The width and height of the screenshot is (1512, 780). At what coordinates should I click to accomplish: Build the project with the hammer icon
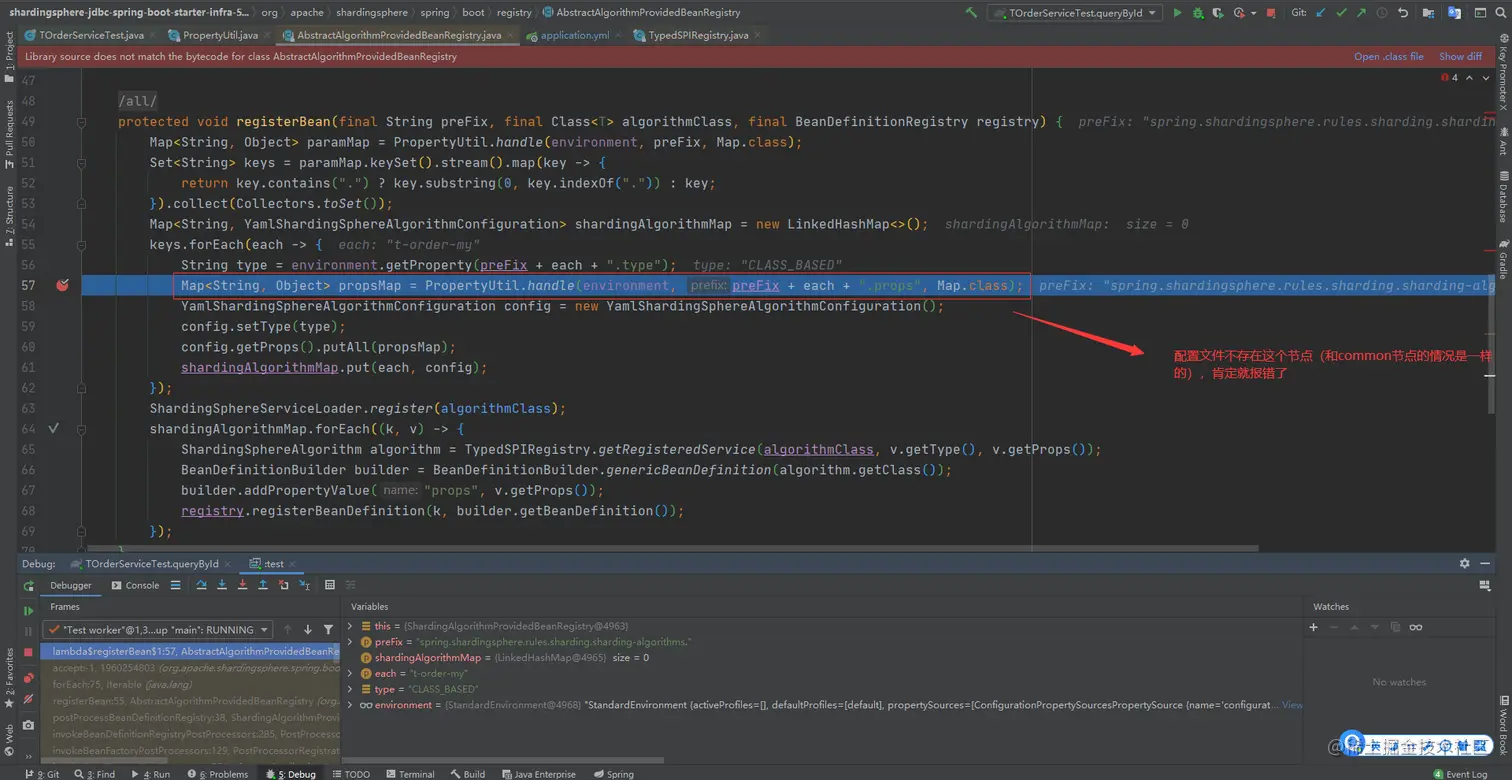click(971, 13)
